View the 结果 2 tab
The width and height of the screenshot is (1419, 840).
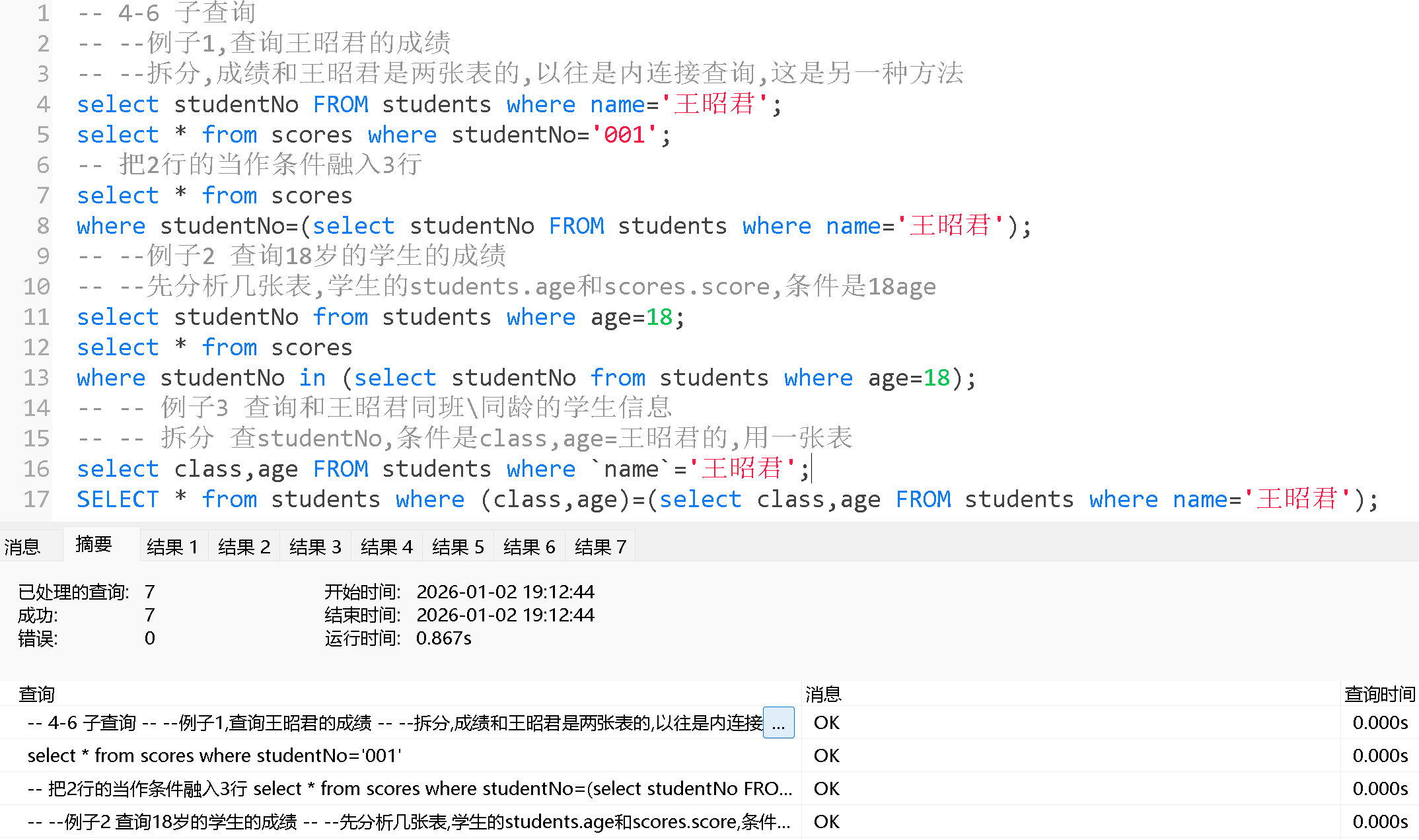244,546
